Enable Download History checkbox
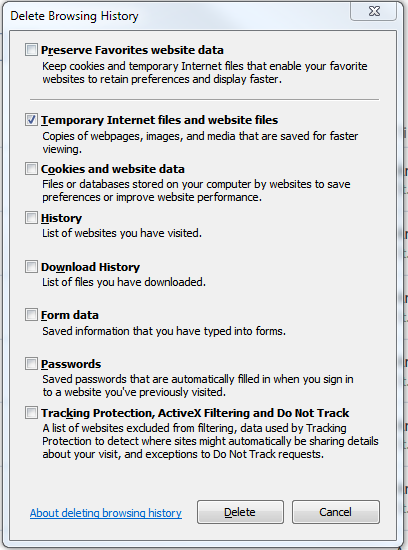 coord(31,267)
